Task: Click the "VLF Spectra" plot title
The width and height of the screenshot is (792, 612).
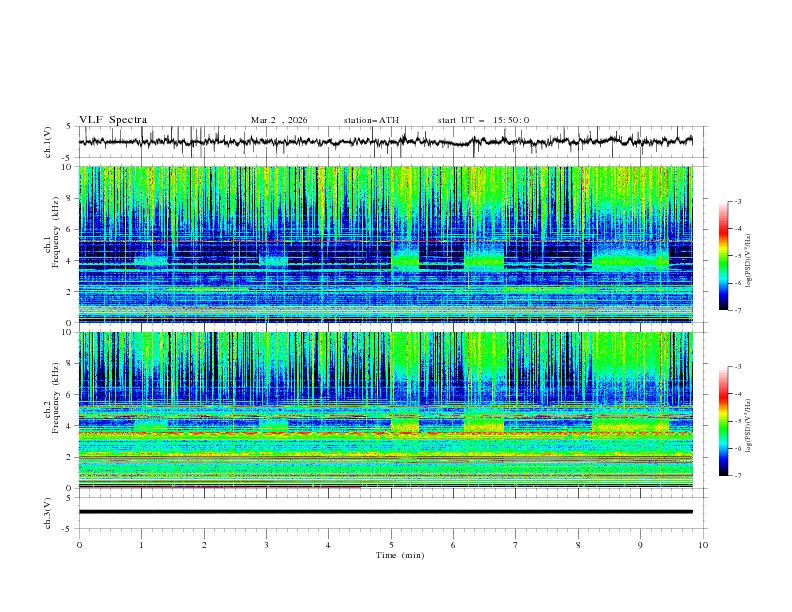Action: pyautogui.click(x=113, y=120)
